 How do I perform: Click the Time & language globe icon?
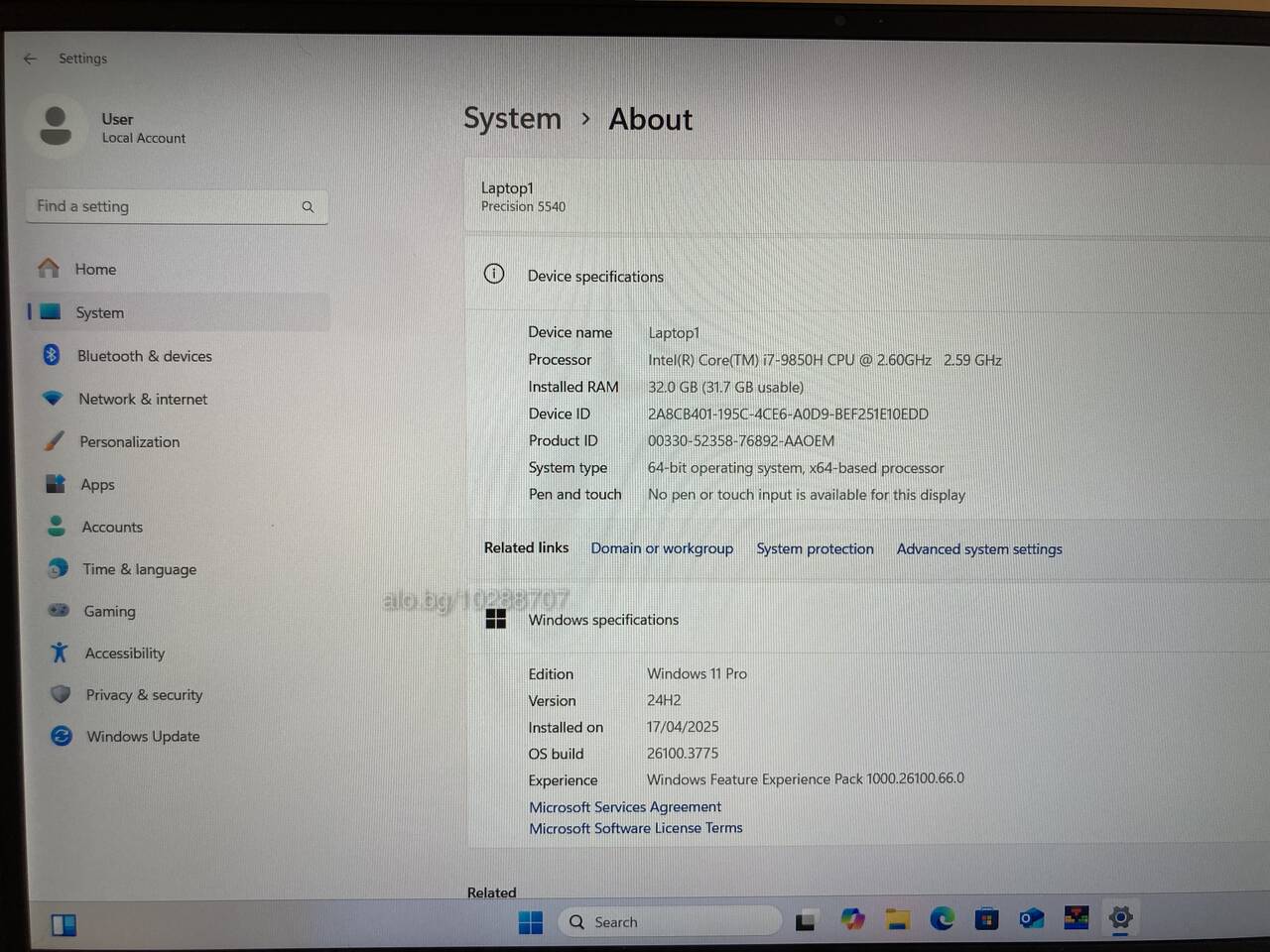click(x=58, y=568)
